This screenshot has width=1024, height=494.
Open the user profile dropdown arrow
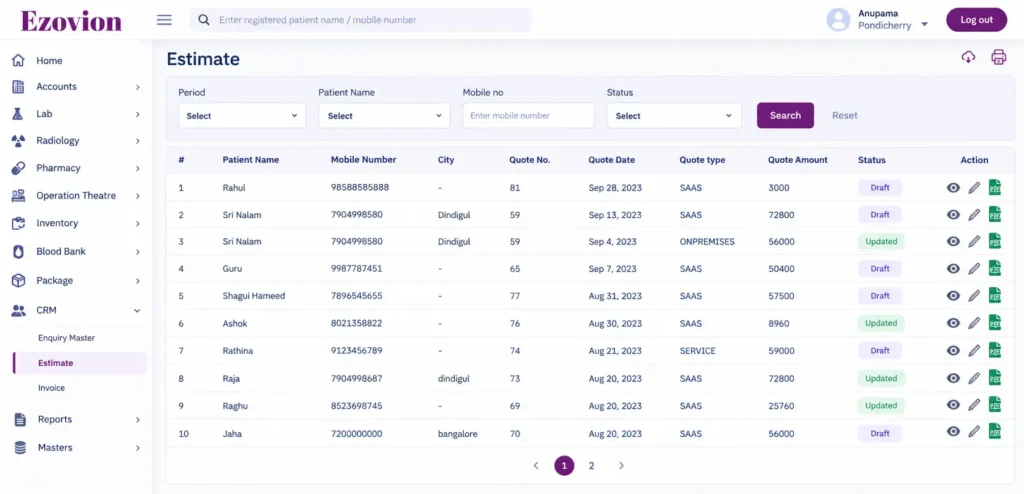pyautogui.click(x=924, y=25)
